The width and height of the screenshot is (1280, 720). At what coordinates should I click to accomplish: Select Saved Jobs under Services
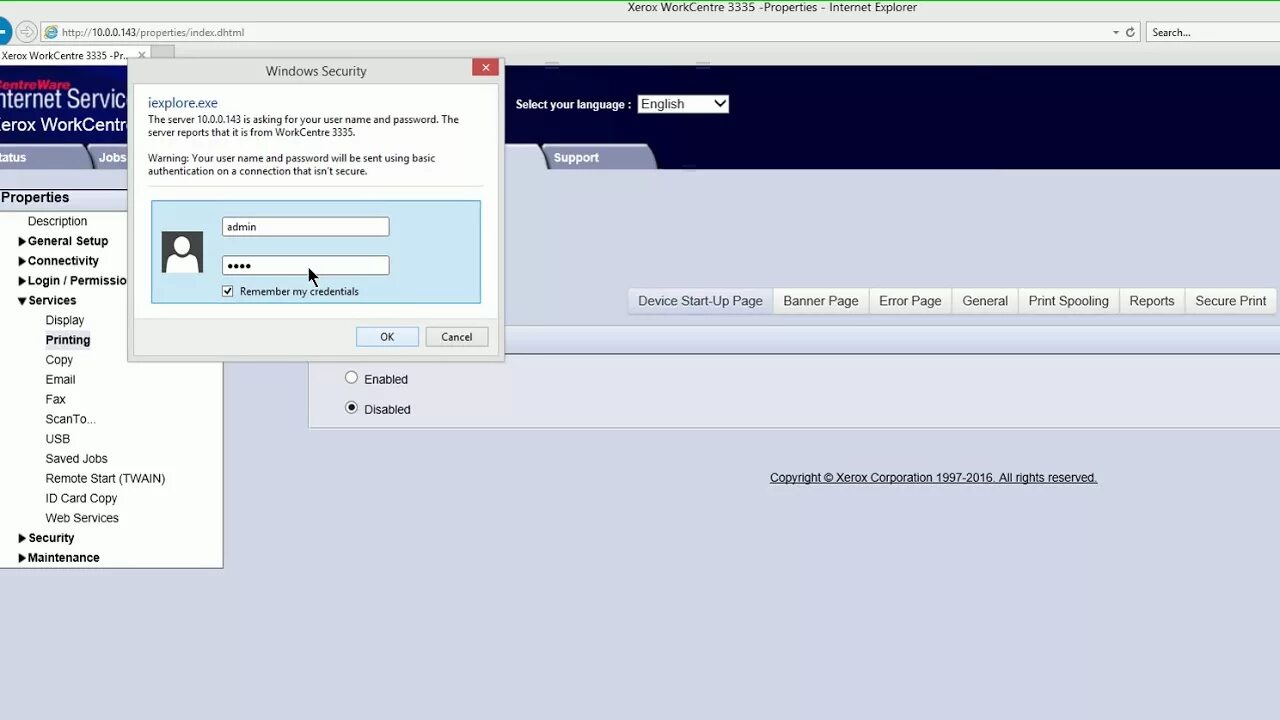click(76, 459)
